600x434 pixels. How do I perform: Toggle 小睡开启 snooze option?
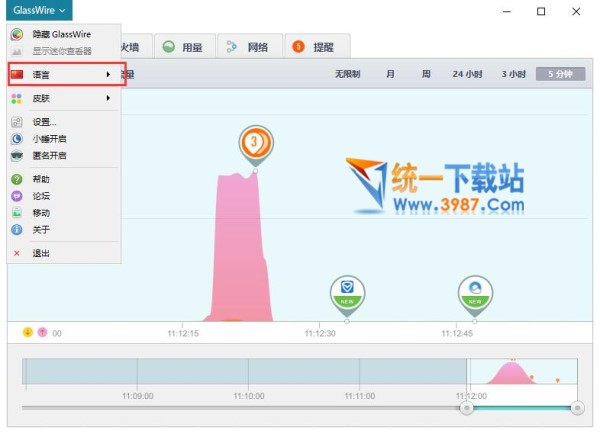[x=64, y=139]
